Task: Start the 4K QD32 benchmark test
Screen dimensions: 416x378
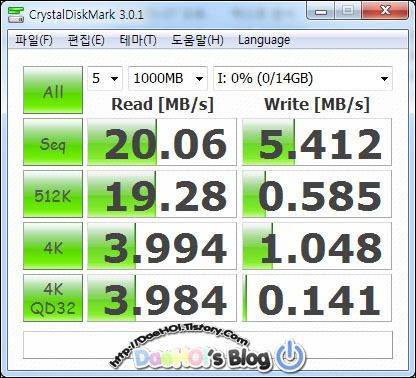Action: pyautogui.click(x=53, y=298)
